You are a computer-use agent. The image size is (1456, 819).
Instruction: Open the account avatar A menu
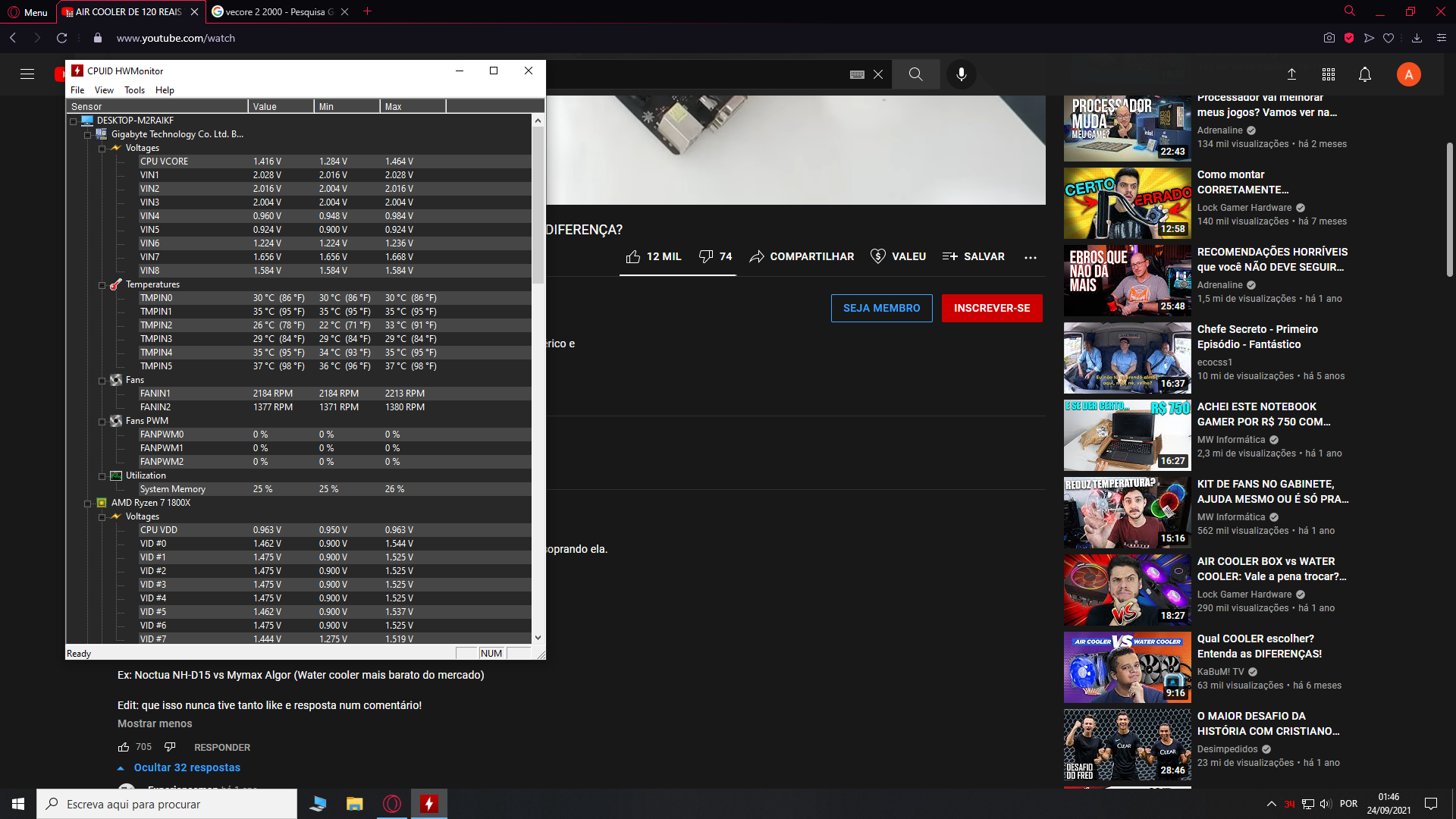1408,74
